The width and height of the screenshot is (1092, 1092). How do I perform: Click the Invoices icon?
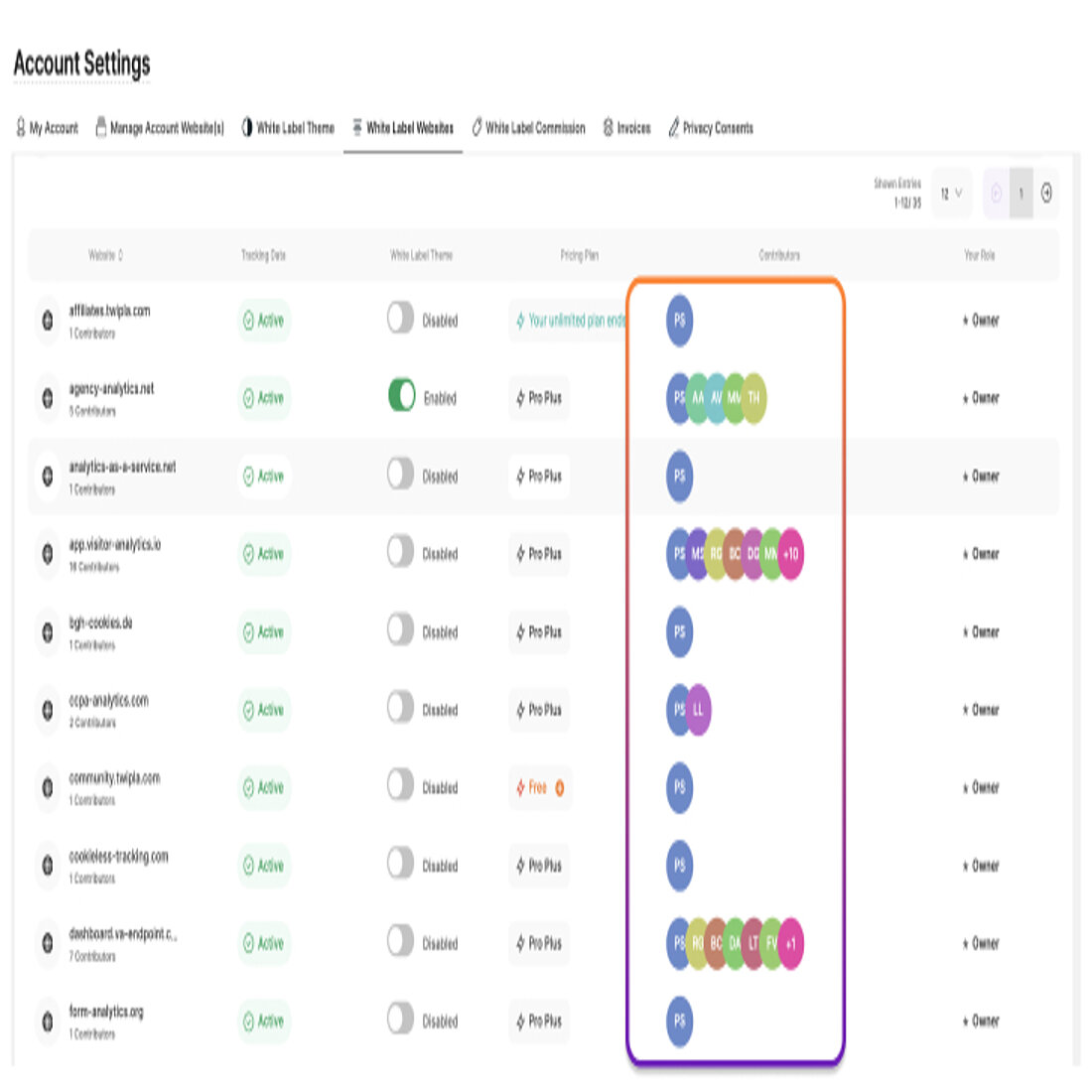click(608, 127)
